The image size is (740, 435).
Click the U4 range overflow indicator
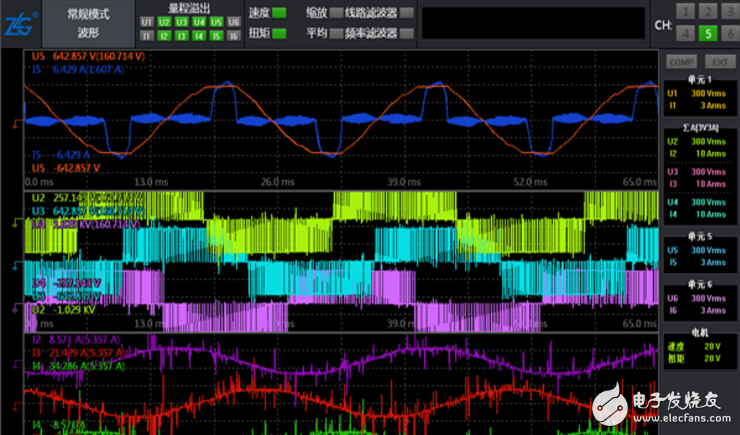tap(199, 21)
